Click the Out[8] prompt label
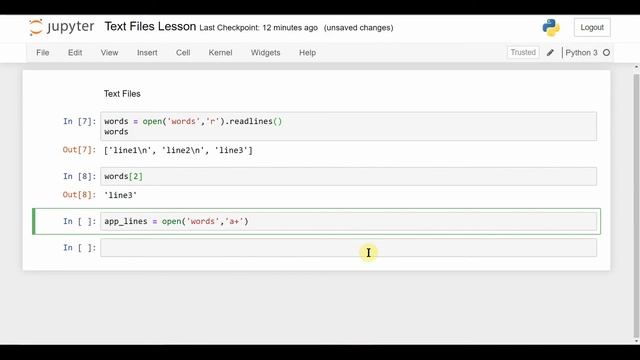This screenshot has height=360, width=640. (79, 195)
